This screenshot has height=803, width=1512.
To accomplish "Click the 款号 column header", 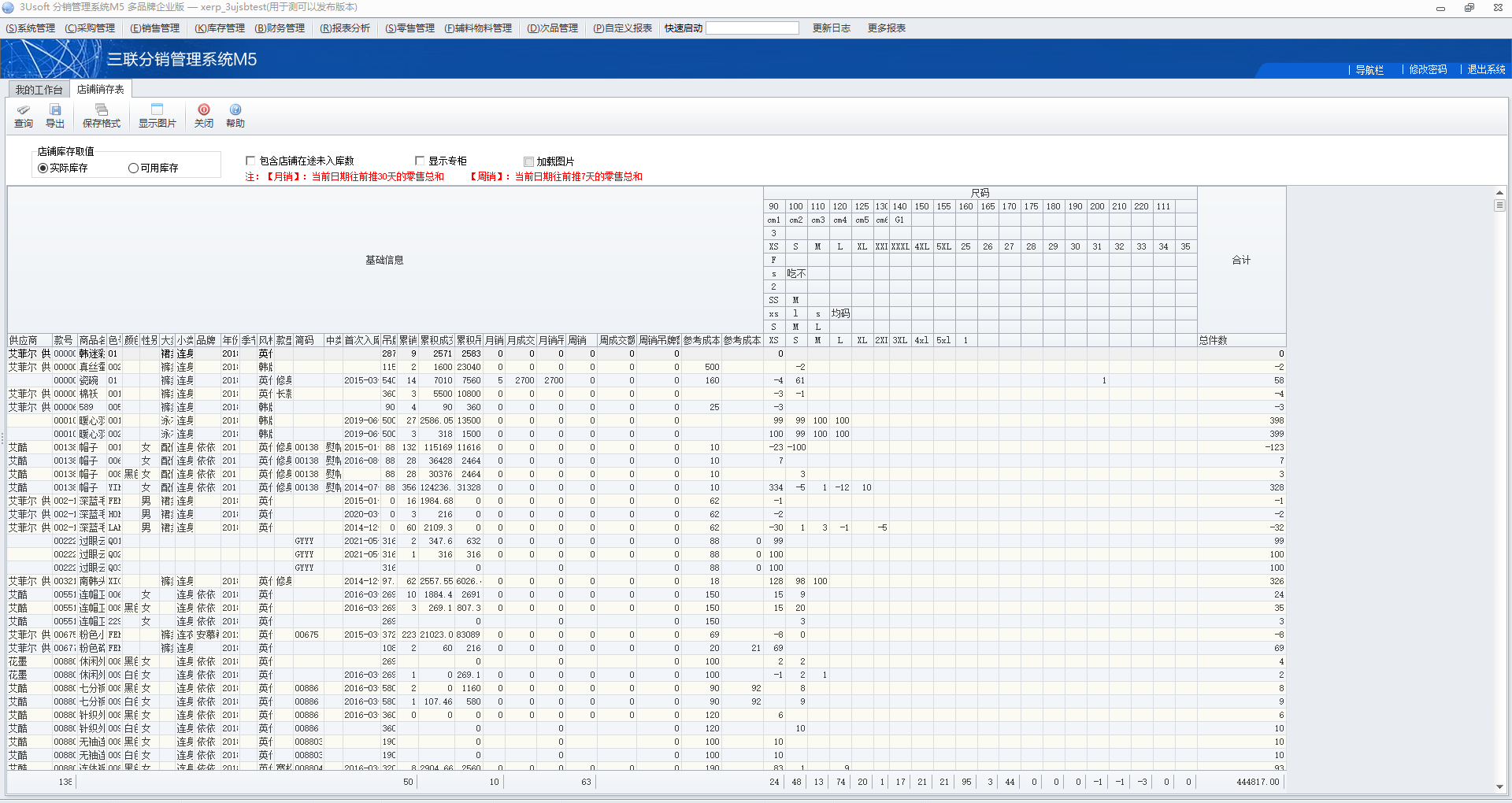I will click(65, 341).
